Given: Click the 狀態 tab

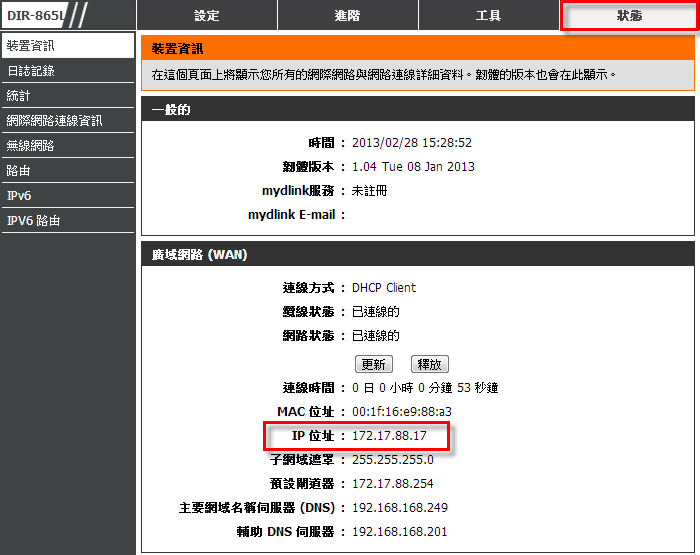Looking at the screenshot, I should 630,16.
